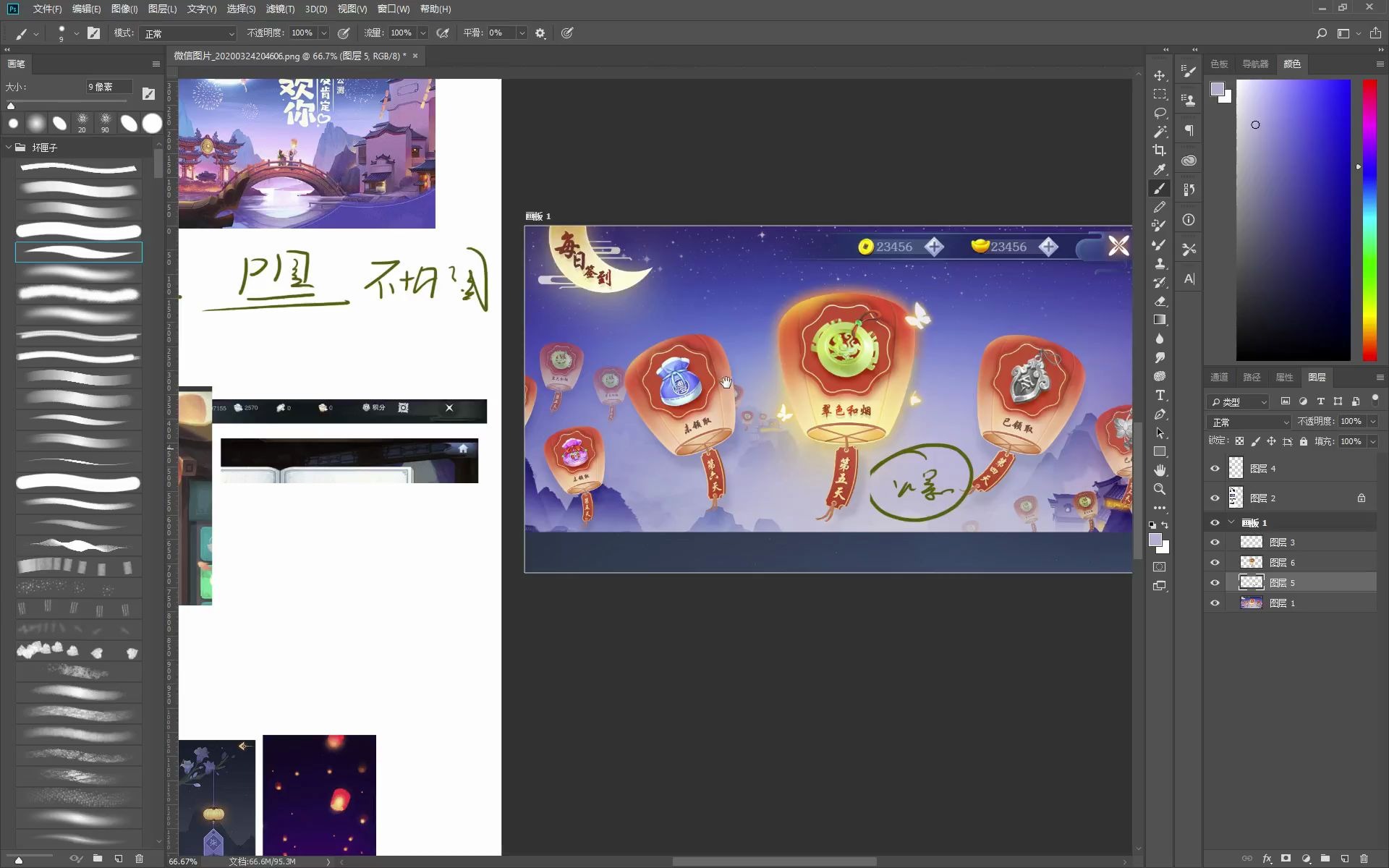Hide layer 图层 3
This screenshot has height=868, width=1389.
pos(1215,542)
